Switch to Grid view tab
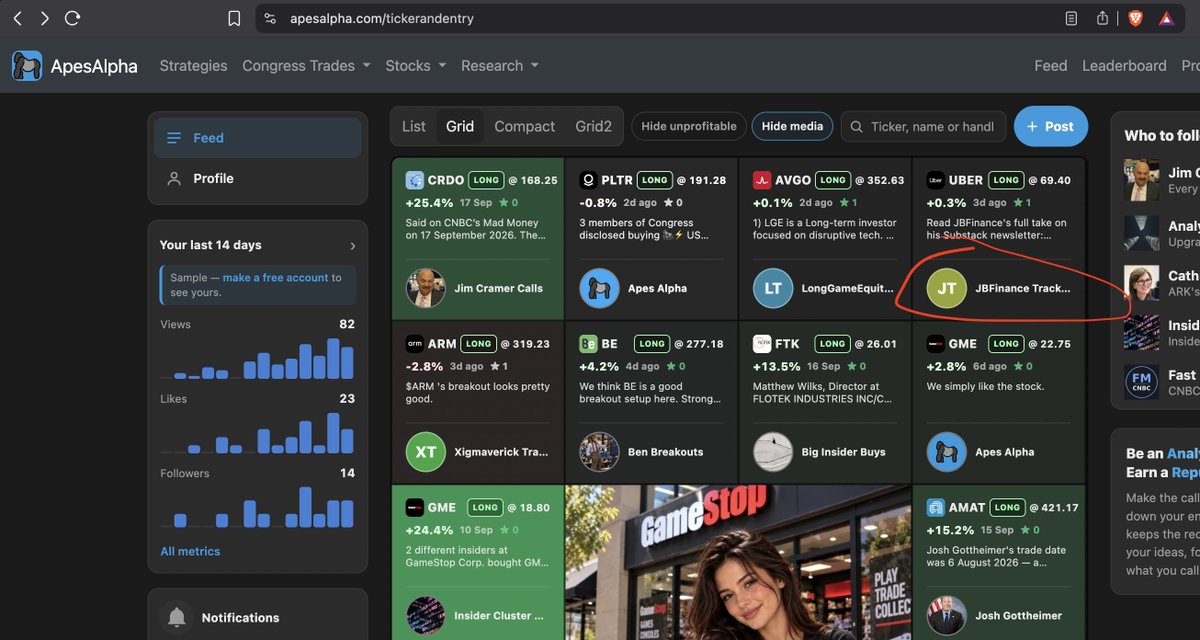 460,126
